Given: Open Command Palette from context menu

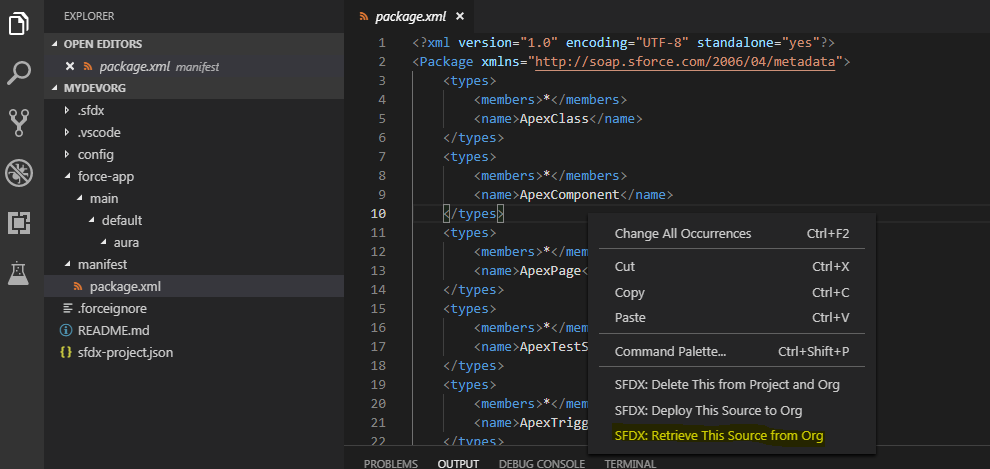Looking at the screenshot, I should (670, 351).
